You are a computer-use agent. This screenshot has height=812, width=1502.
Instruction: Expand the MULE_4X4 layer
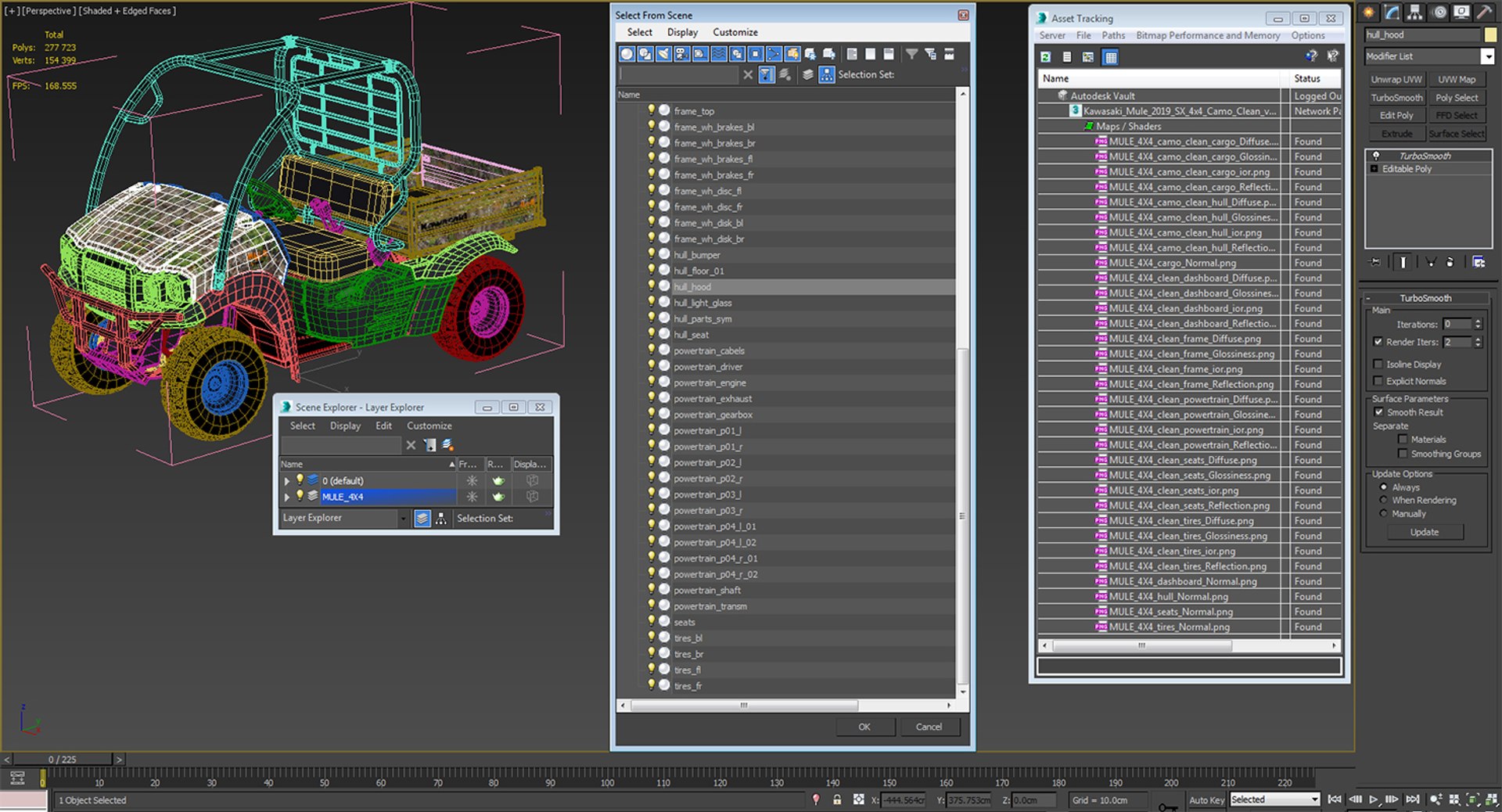287,497
